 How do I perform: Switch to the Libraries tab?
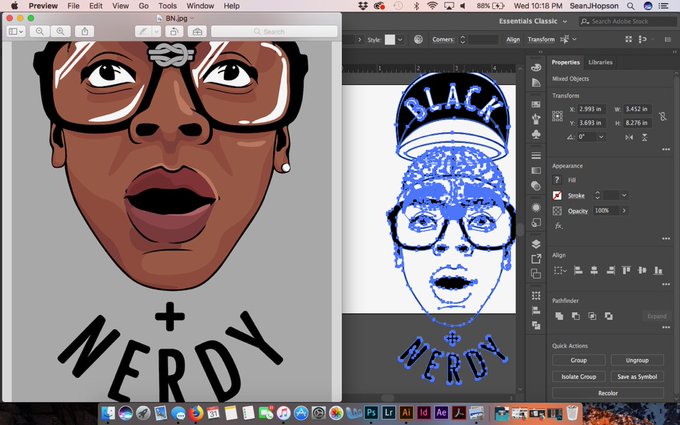point(600,62)
